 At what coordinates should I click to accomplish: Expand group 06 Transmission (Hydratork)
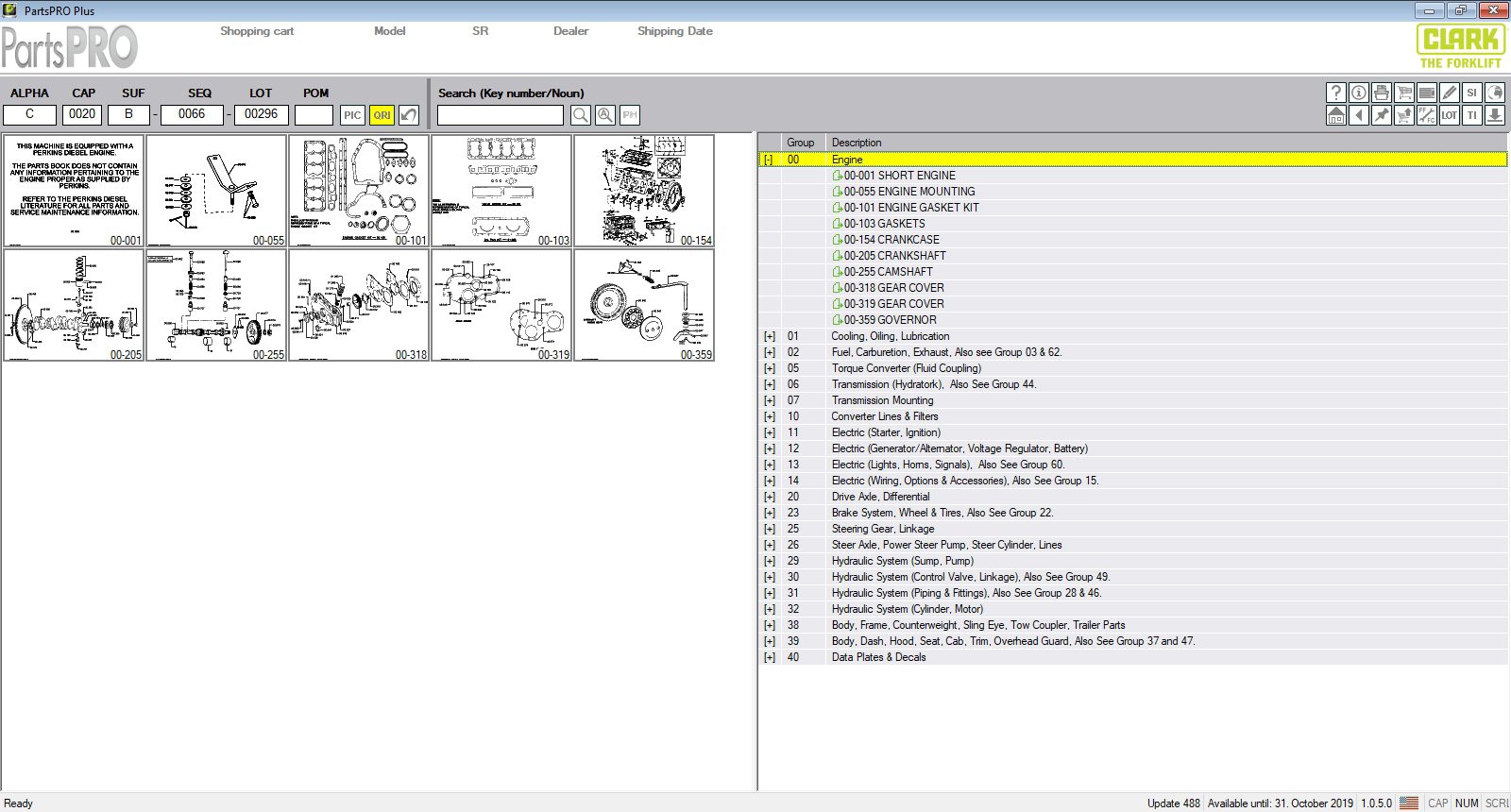tap(770, 385)
